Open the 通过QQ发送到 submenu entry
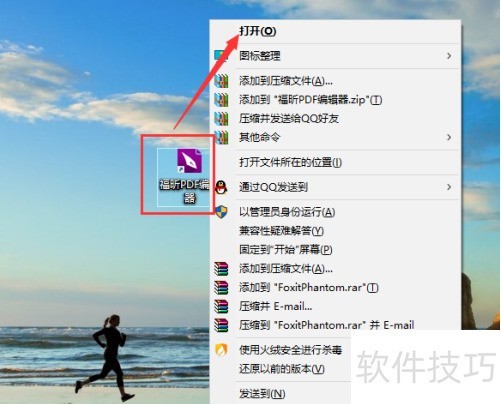This screenshot has height=404, width=501. click(x=273, y=187)
